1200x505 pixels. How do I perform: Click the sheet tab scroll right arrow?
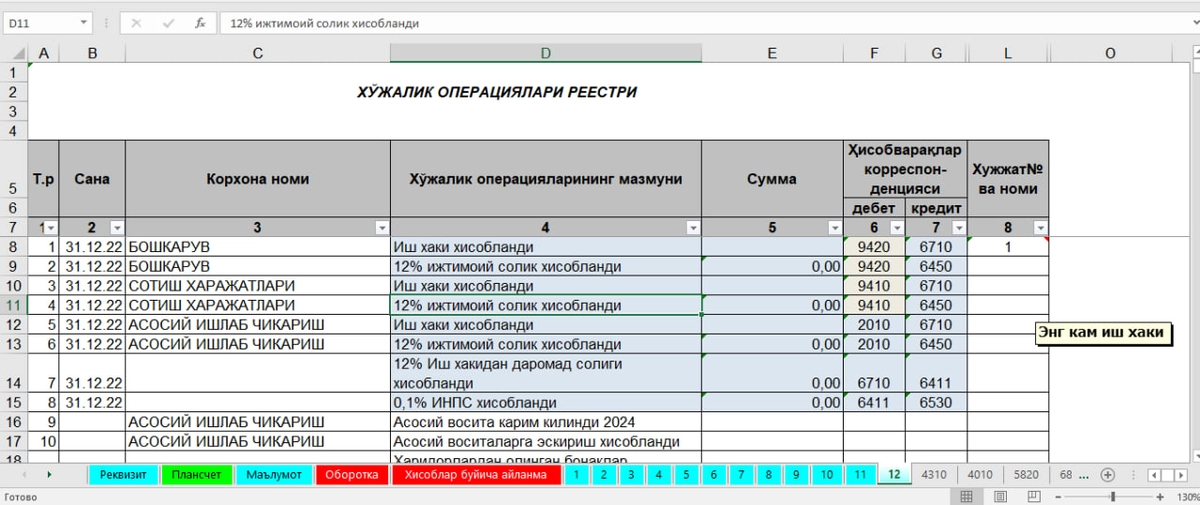pyautogui.click(x=48, y=474)
